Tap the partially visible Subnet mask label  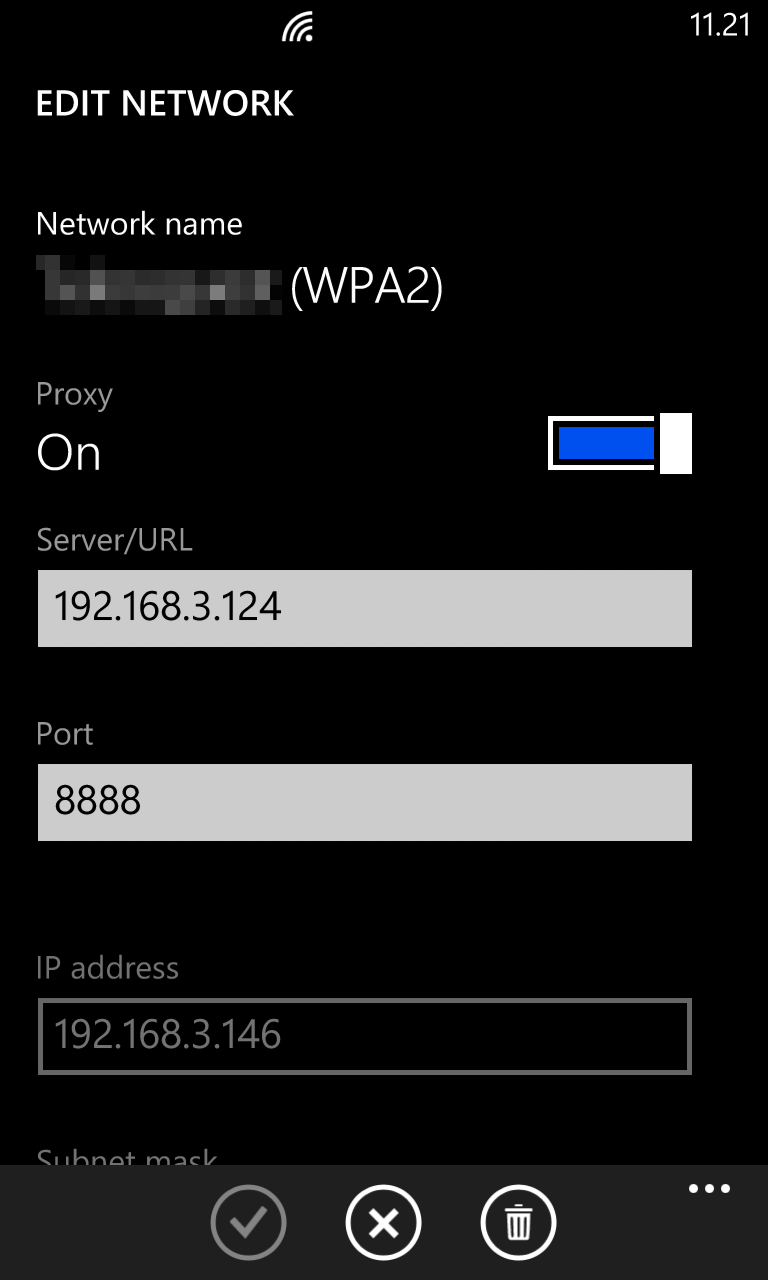(x=126, y=1156)
